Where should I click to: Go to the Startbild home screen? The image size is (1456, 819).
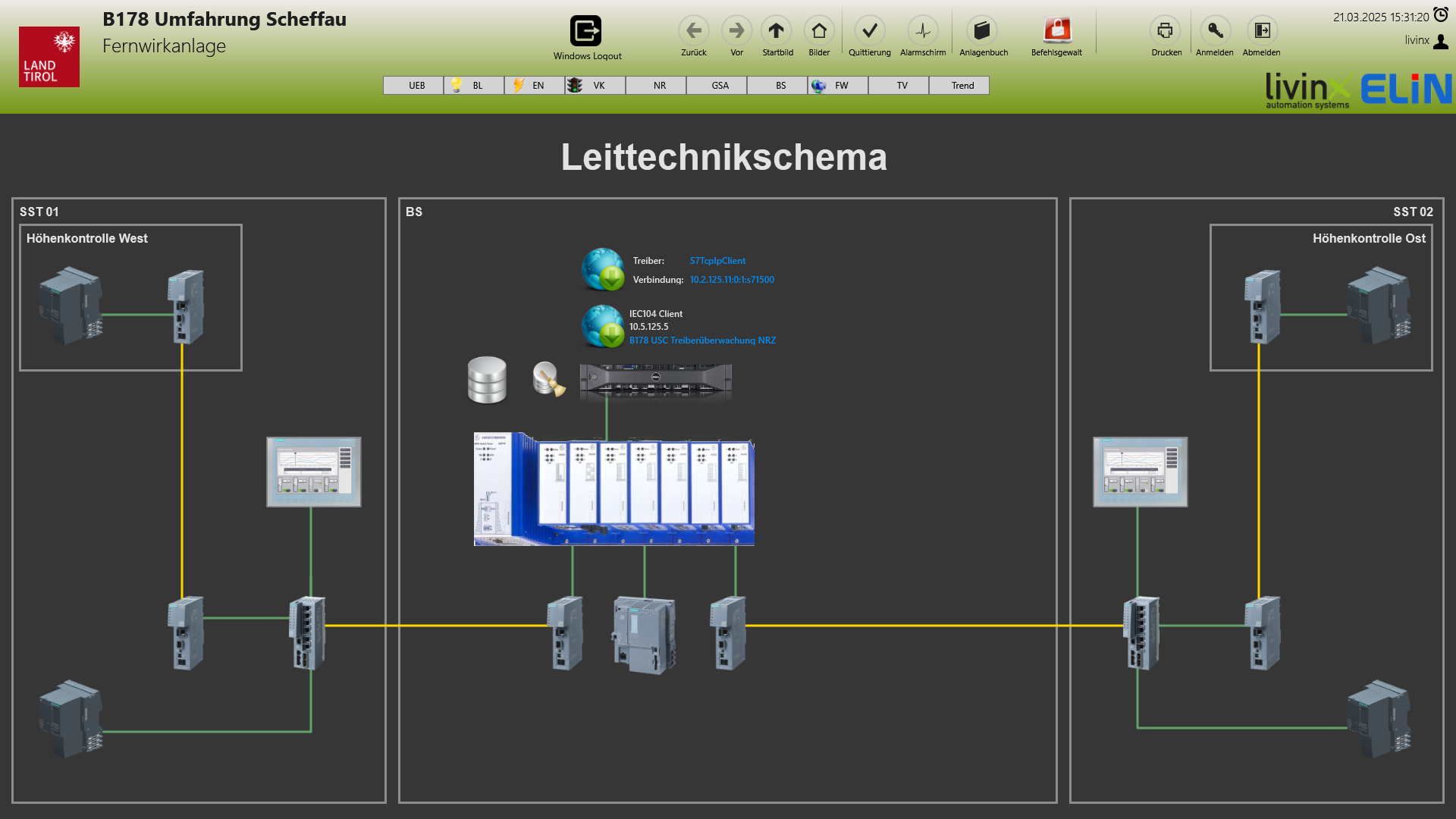click(776, 31)
